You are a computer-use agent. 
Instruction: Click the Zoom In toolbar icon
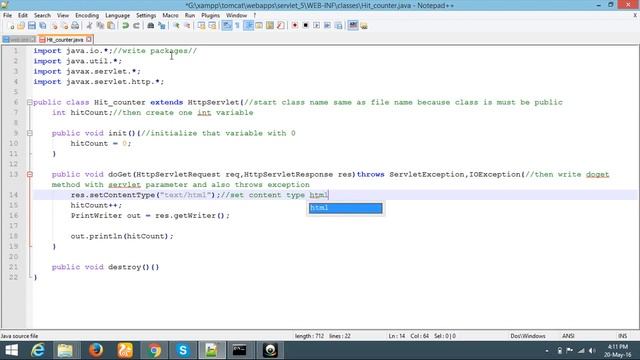point(176,26)
